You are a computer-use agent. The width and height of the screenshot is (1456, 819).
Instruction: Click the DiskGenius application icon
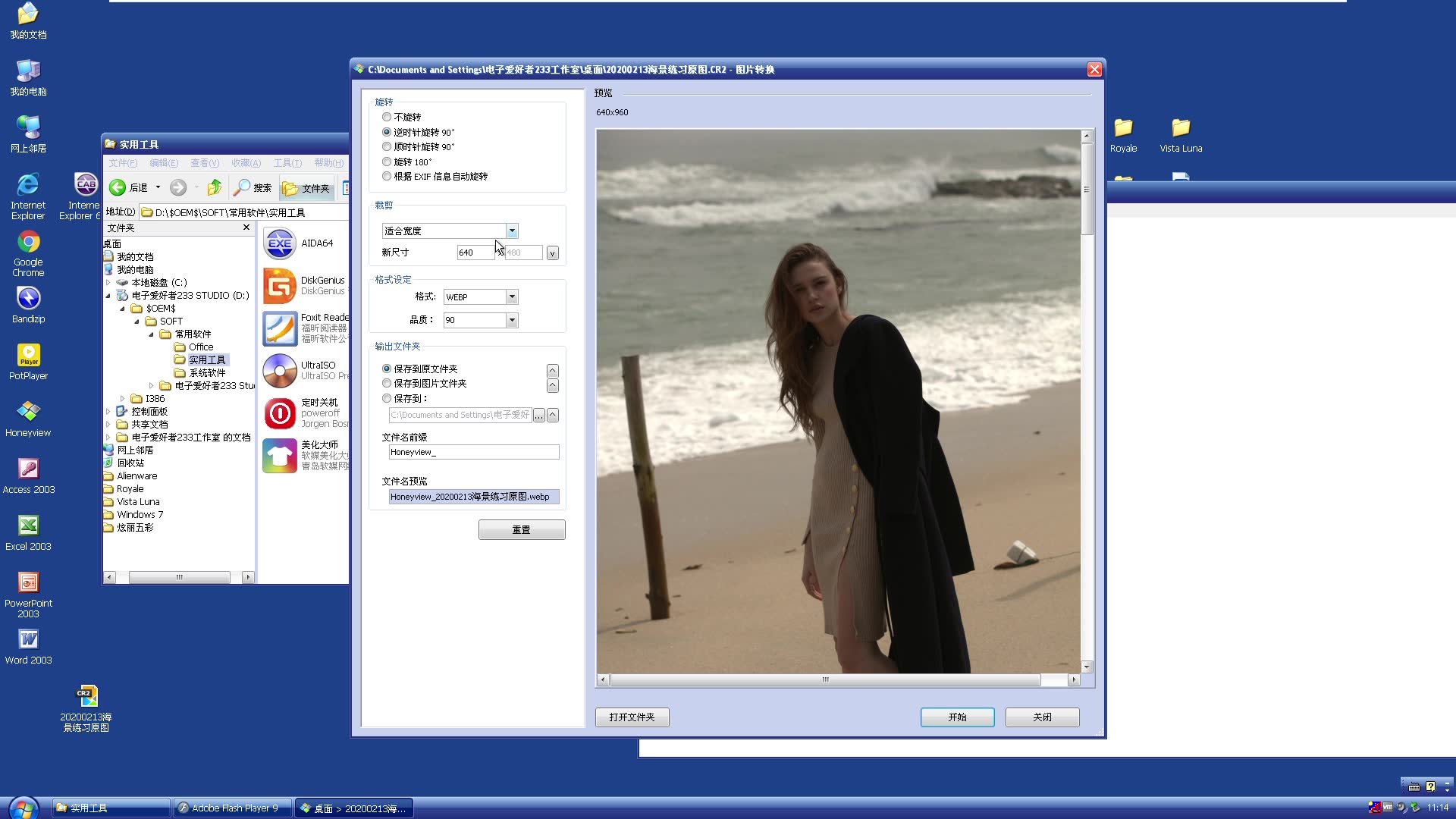[280, 286]
